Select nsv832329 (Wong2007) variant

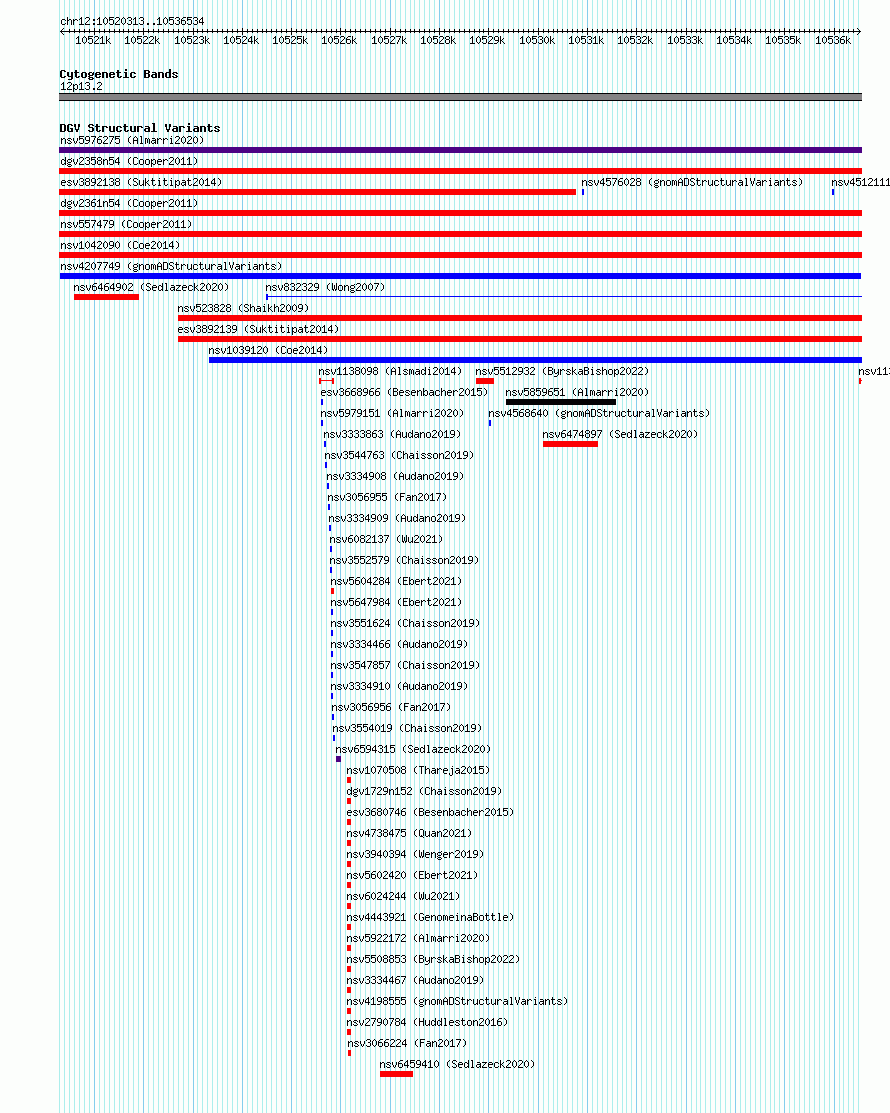[325, 287]
